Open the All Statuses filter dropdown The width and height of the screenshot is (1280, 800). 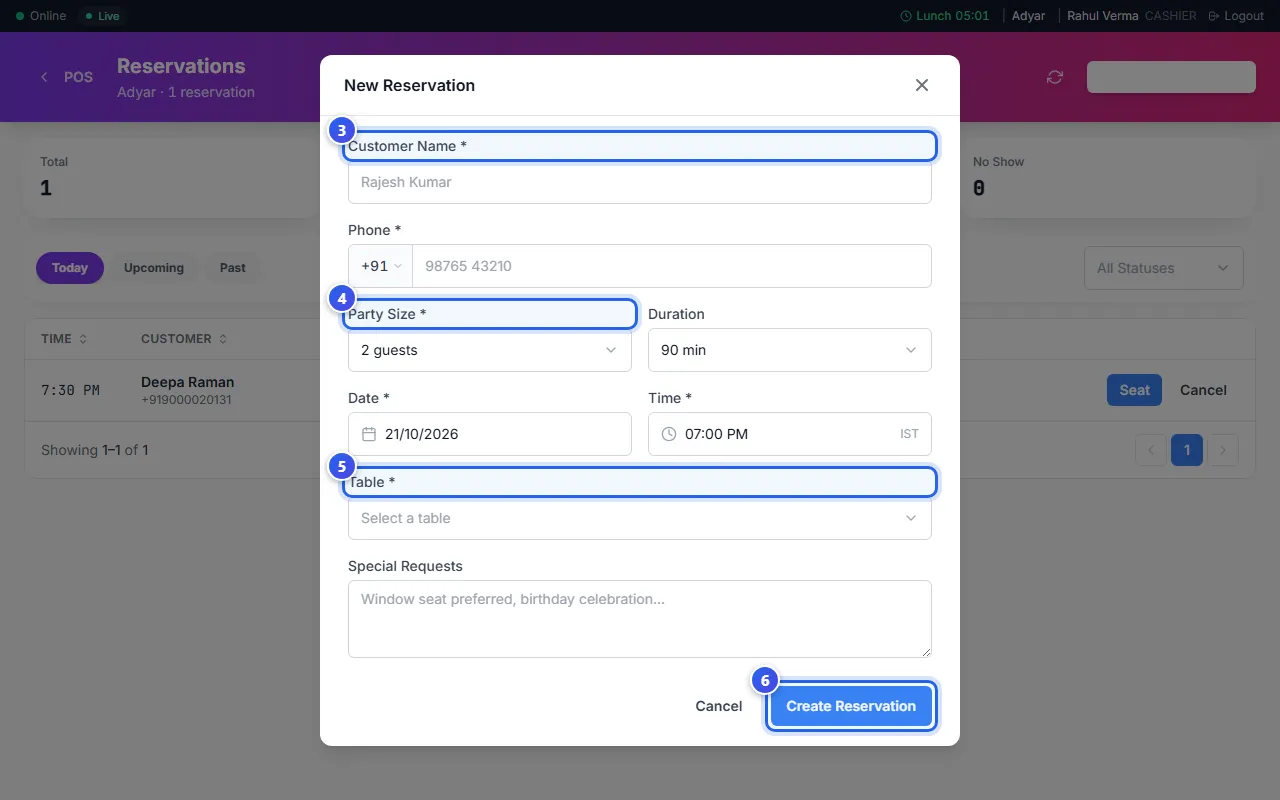tap(1164, 268)
